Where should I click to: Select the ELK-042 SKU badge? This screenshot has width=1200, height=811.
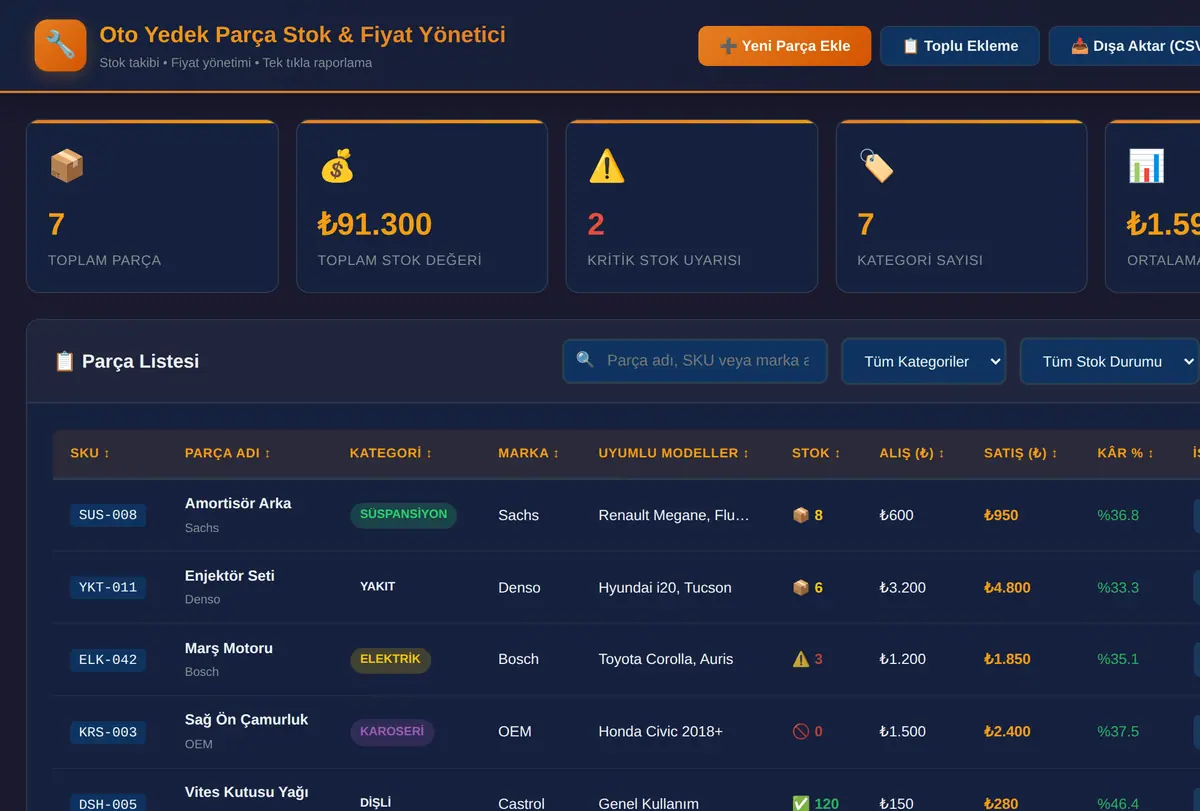pos(108,659)
